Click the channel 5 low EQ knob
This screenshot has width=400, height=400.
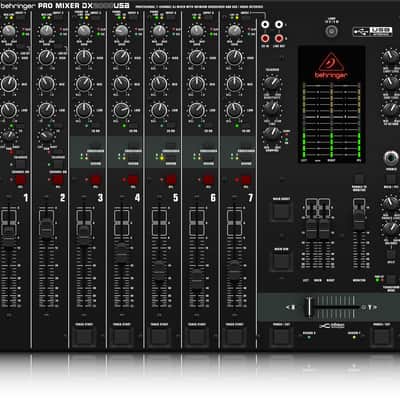(159, 110)
